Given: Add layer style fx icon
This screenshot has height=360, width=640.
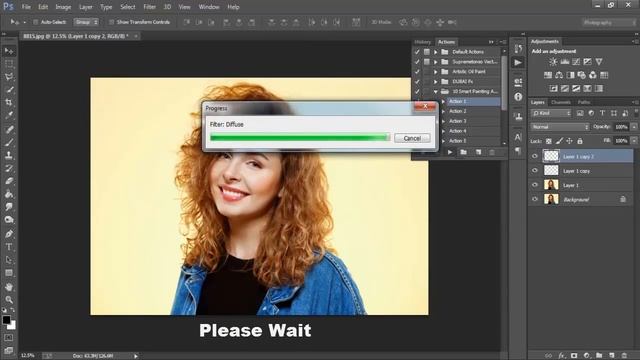Looking at the screenshot, I should point(562,356).
